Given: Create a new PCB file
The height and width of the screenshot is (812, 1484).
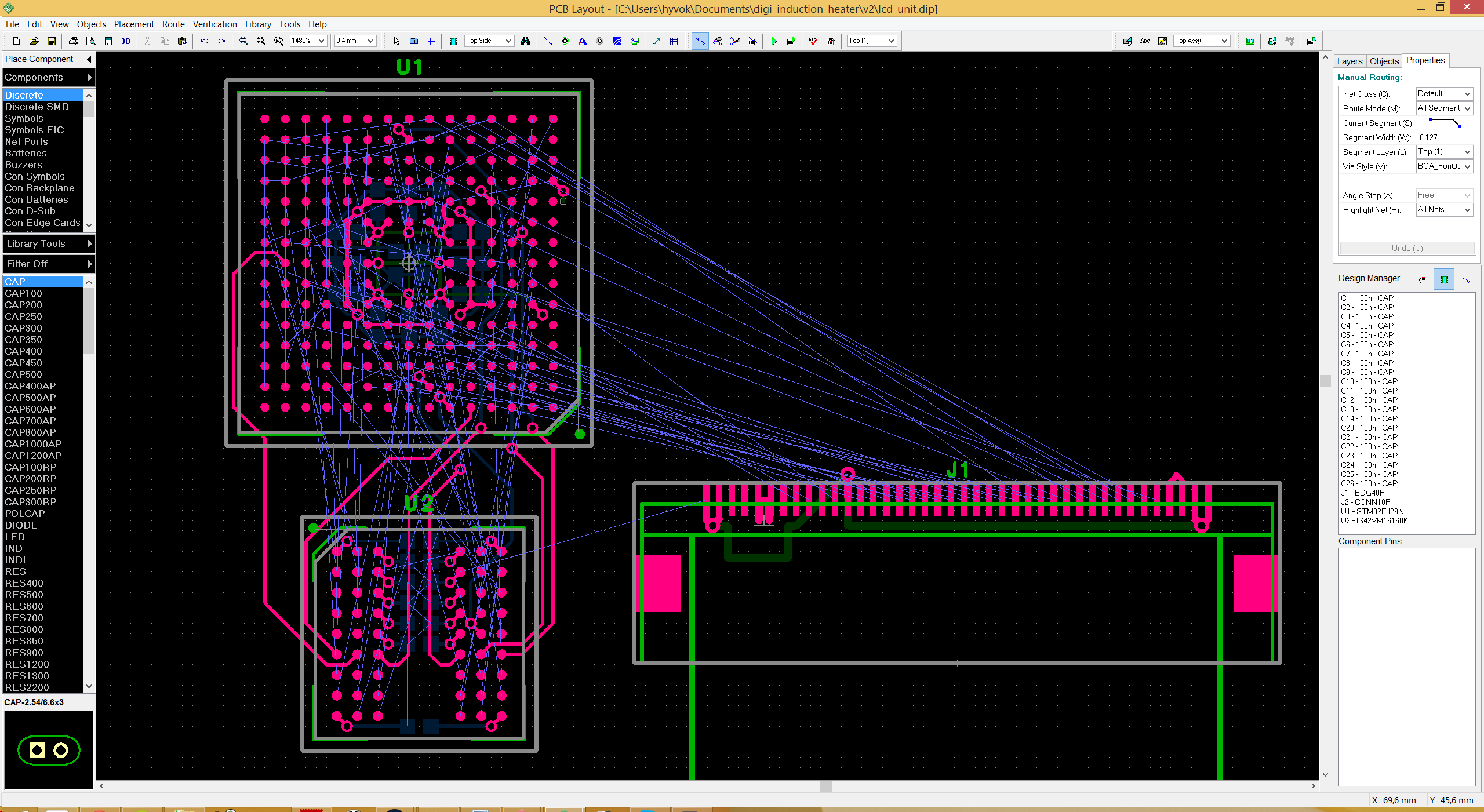Looking at the screenshot, I should pyautogui.click(x=16, y=41).
